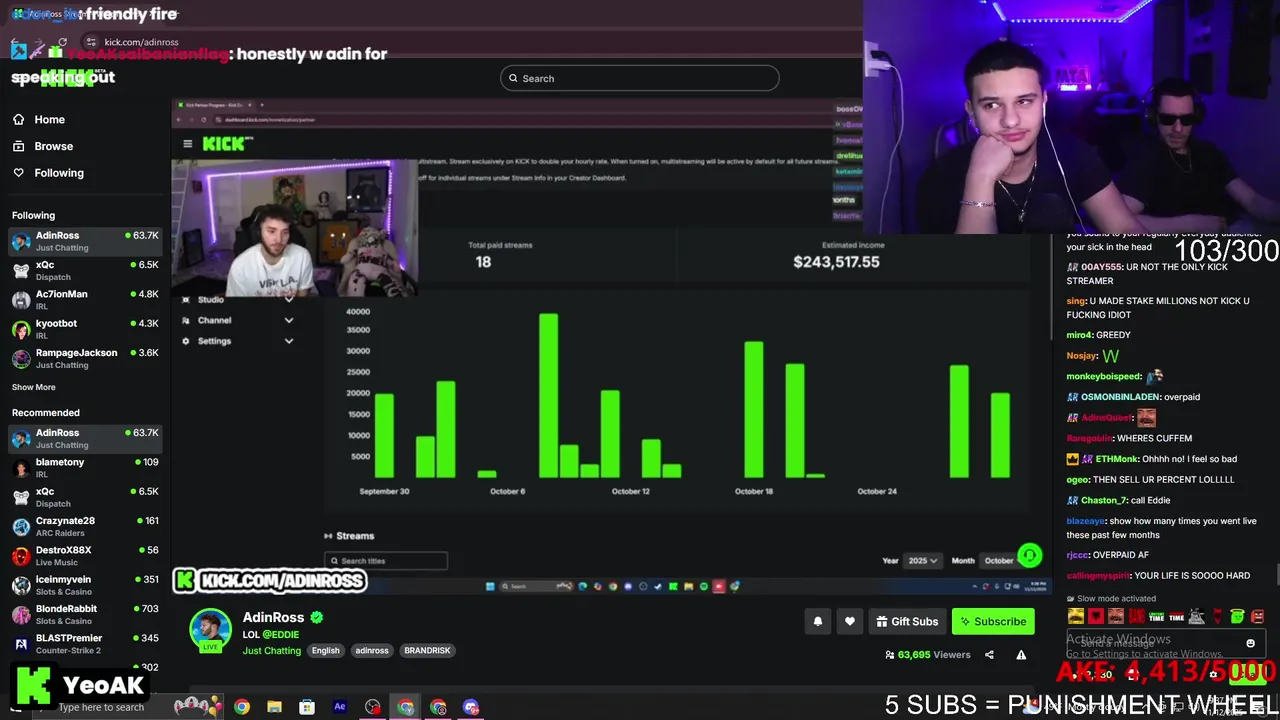This screenshot has width=1280, height=720.
Task: Click the notification bell button
Action: click(x=817, y=621)
